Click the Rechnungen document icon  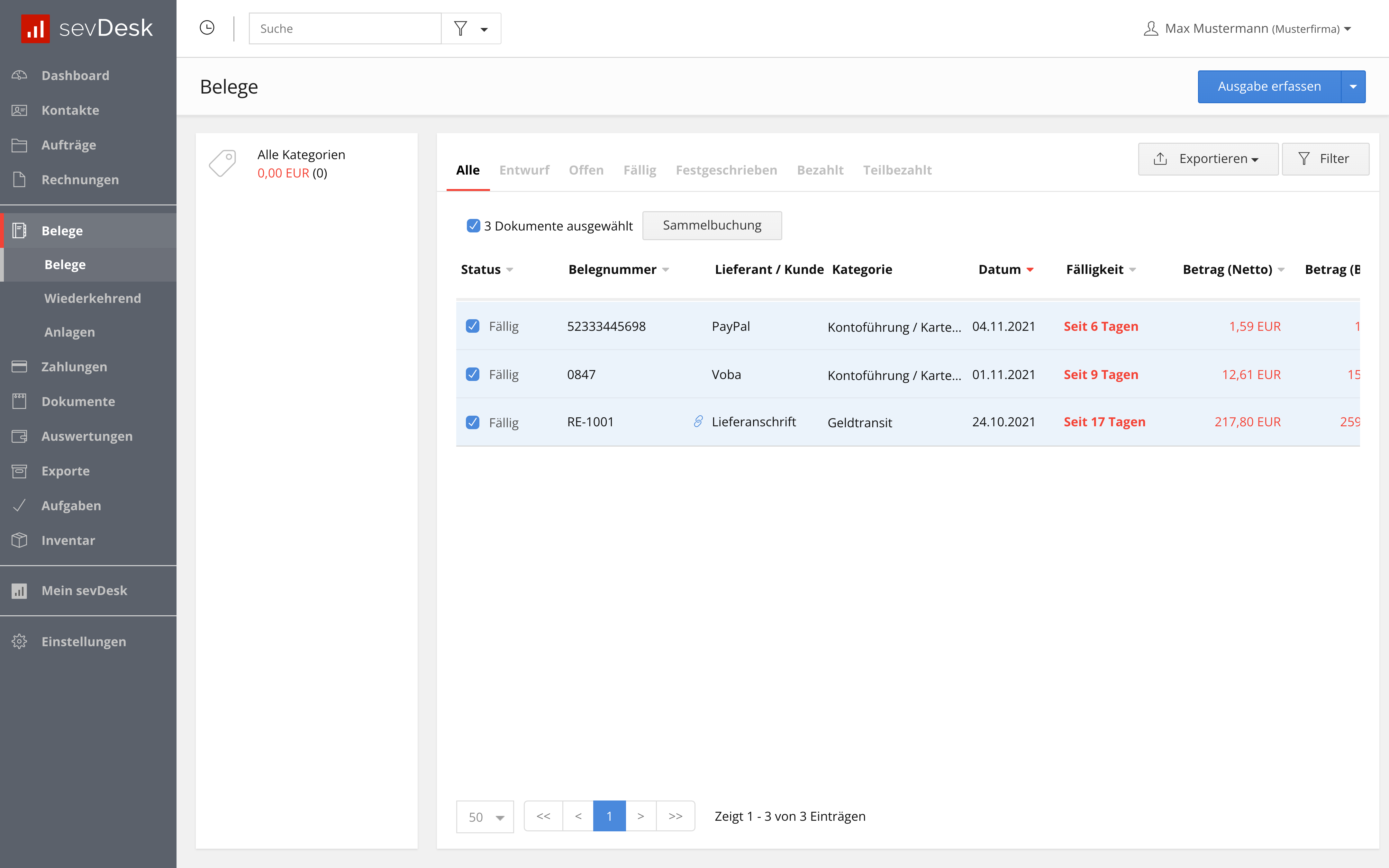pos(20,180)
